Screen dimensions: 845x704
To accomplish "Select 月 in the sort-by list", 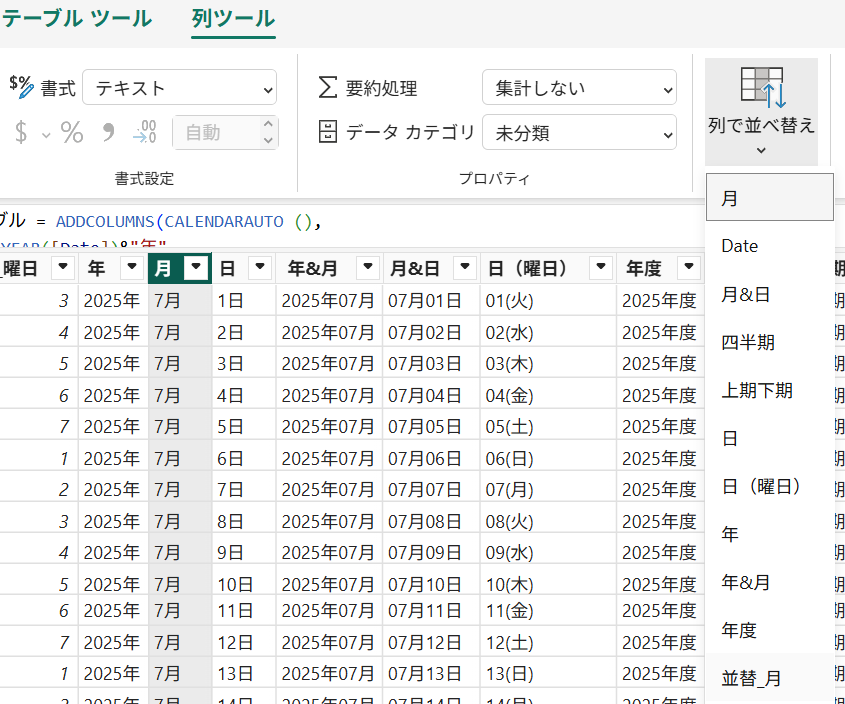I will (x=770, y=198).
